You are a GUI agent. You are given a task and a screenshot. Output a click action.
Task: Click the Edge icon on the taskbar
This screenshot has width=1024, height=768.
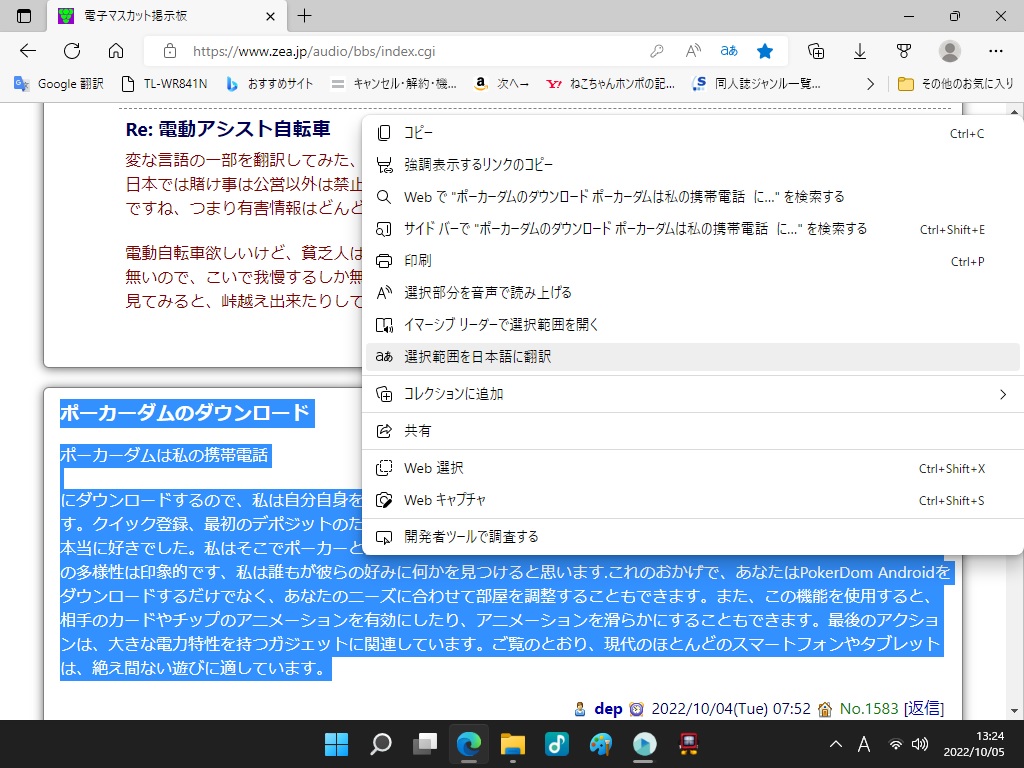(468, 744)
